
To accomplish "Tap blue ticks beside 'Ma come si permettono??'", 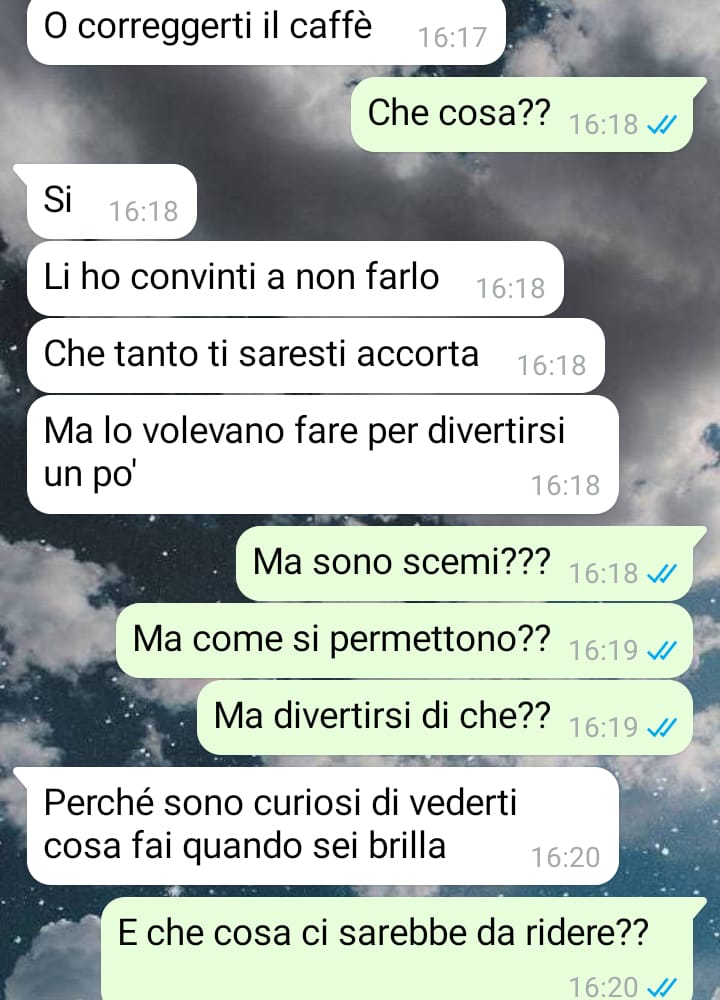I will pyautogui.click(x=662, y=651).
